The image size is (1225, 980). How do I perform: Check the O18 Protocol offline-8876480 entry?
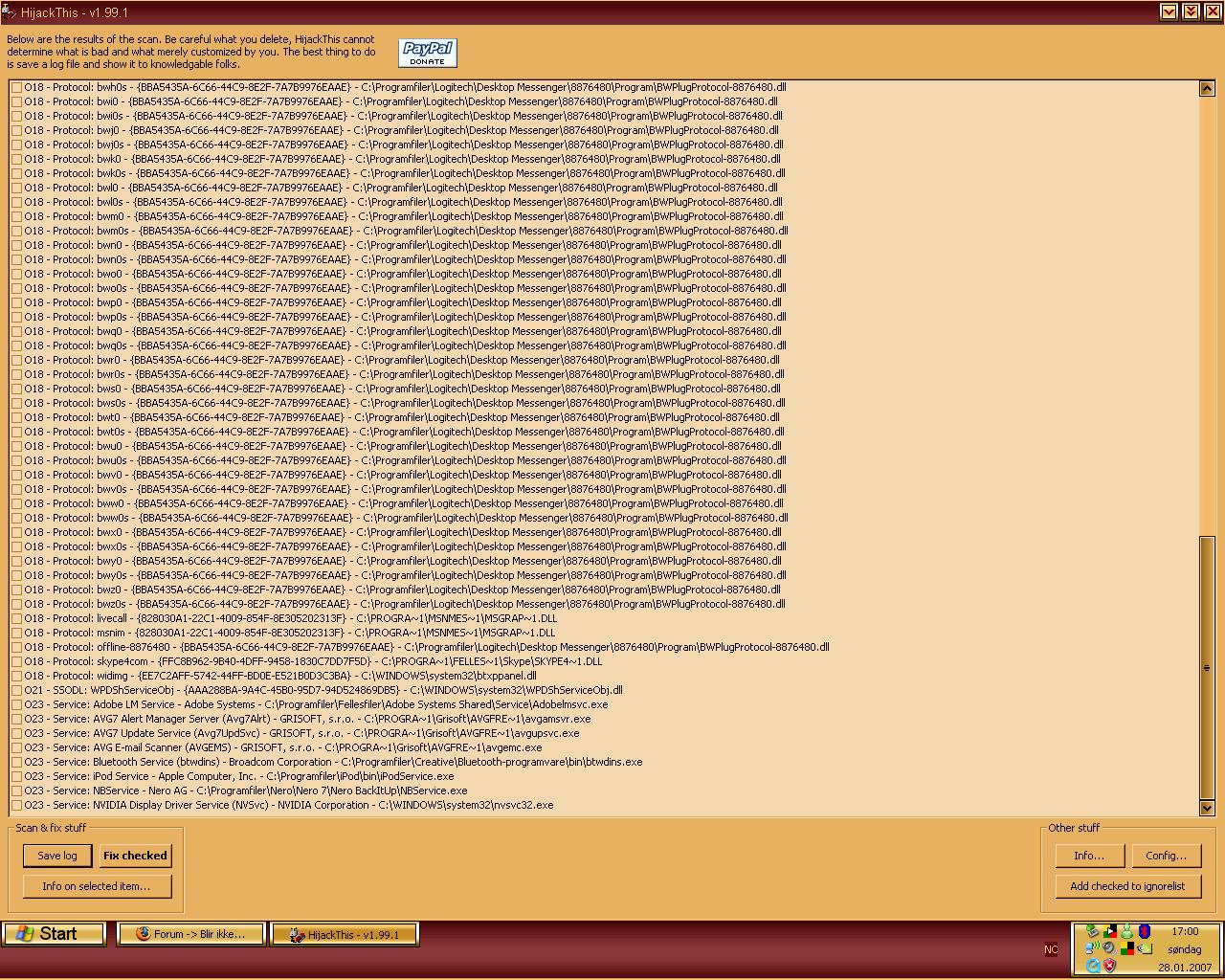pos(16,648)
